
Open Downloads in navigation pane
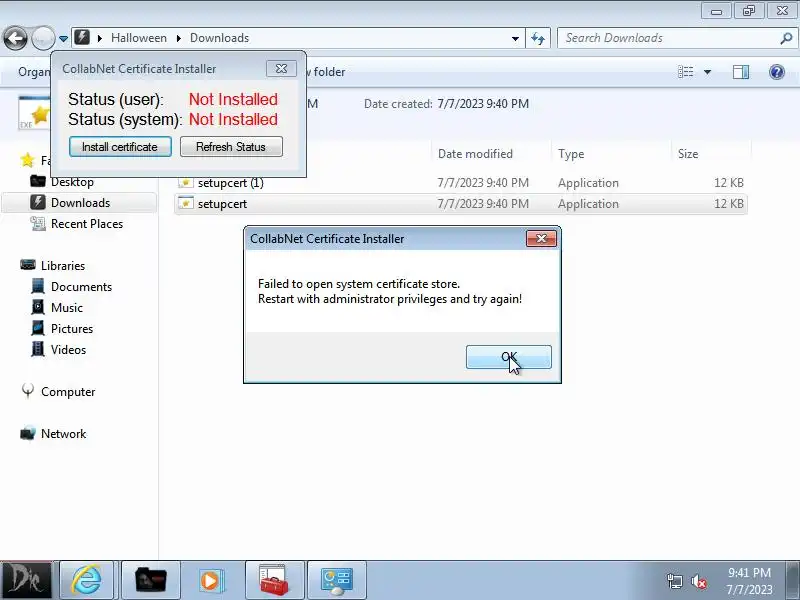(x=80, y=203)
